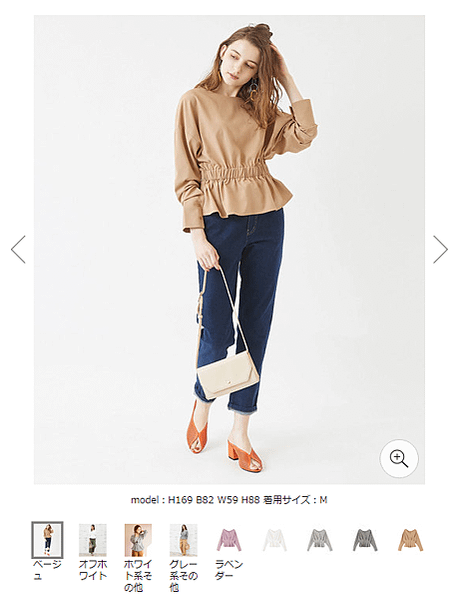Open the magnifier zoom view of photo
This screenshot has width=458, height=599.
tap(399, 458)
